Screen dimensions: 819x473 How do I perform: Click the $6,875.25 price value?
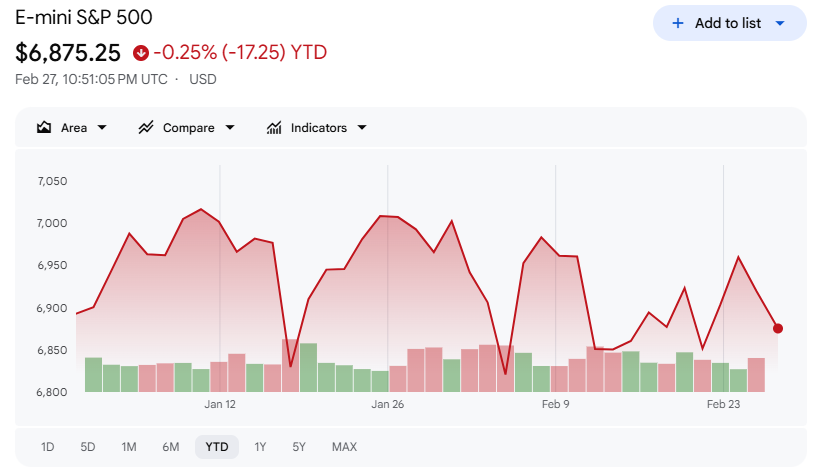68,53
